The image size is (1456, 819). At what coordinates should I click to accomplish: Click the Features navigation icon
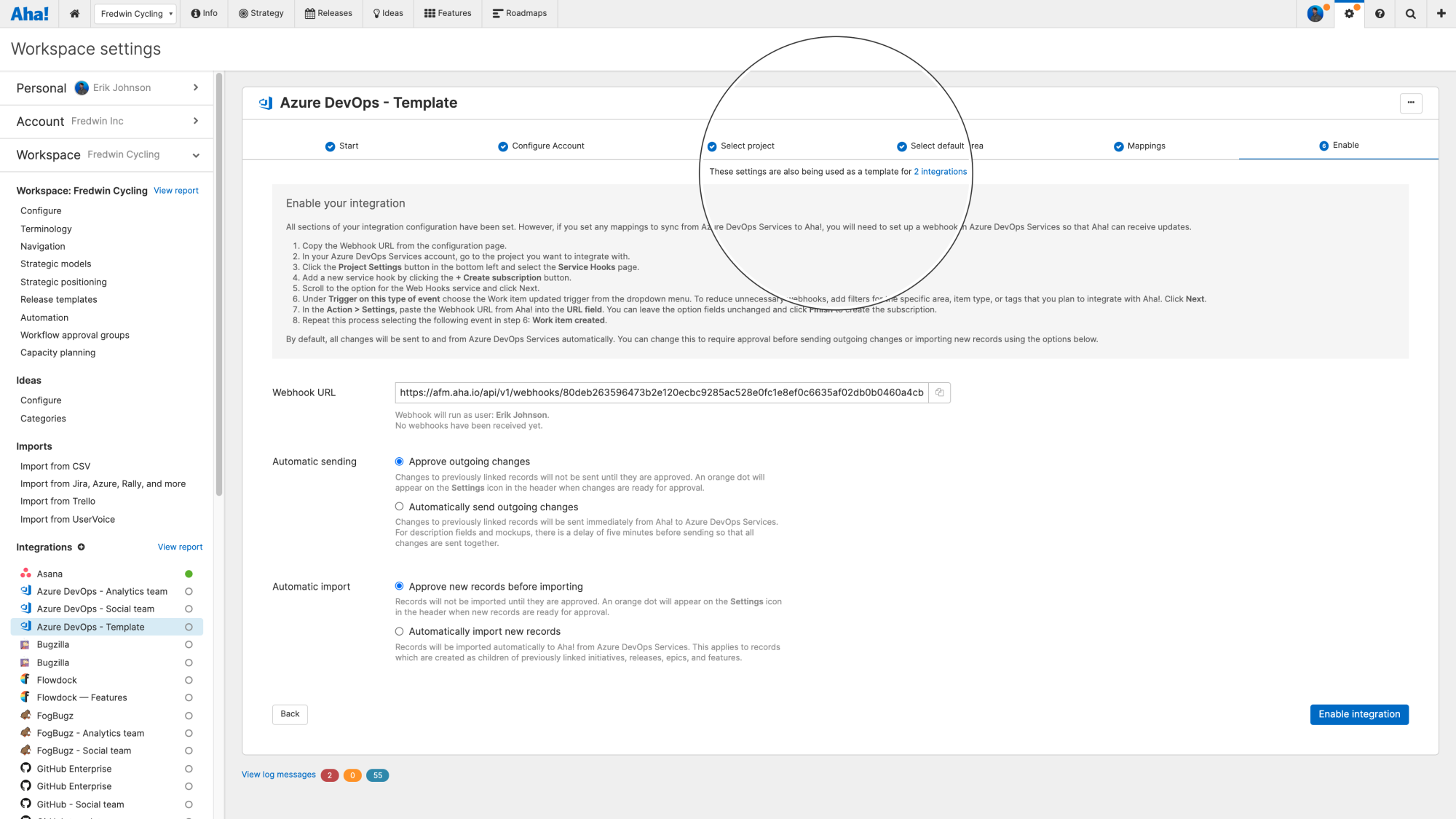(429, 13)
